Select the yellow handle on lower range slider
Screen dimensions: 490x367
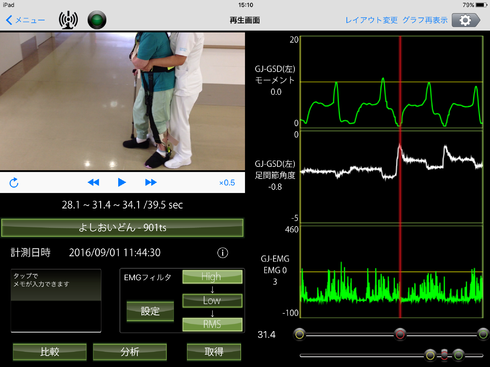tap(430, 355)
